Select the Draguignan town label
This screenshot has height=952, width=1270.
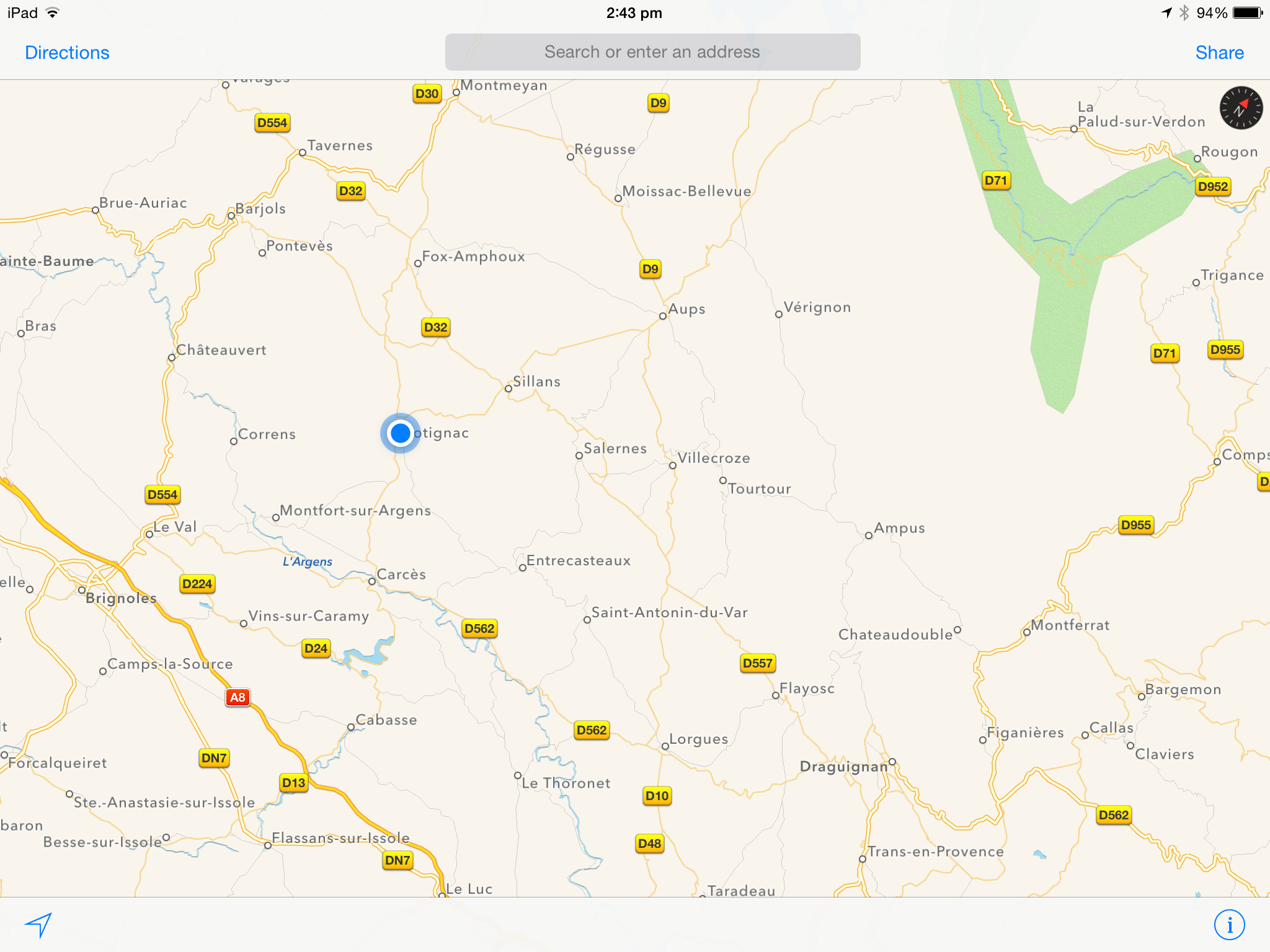[843, 767]
